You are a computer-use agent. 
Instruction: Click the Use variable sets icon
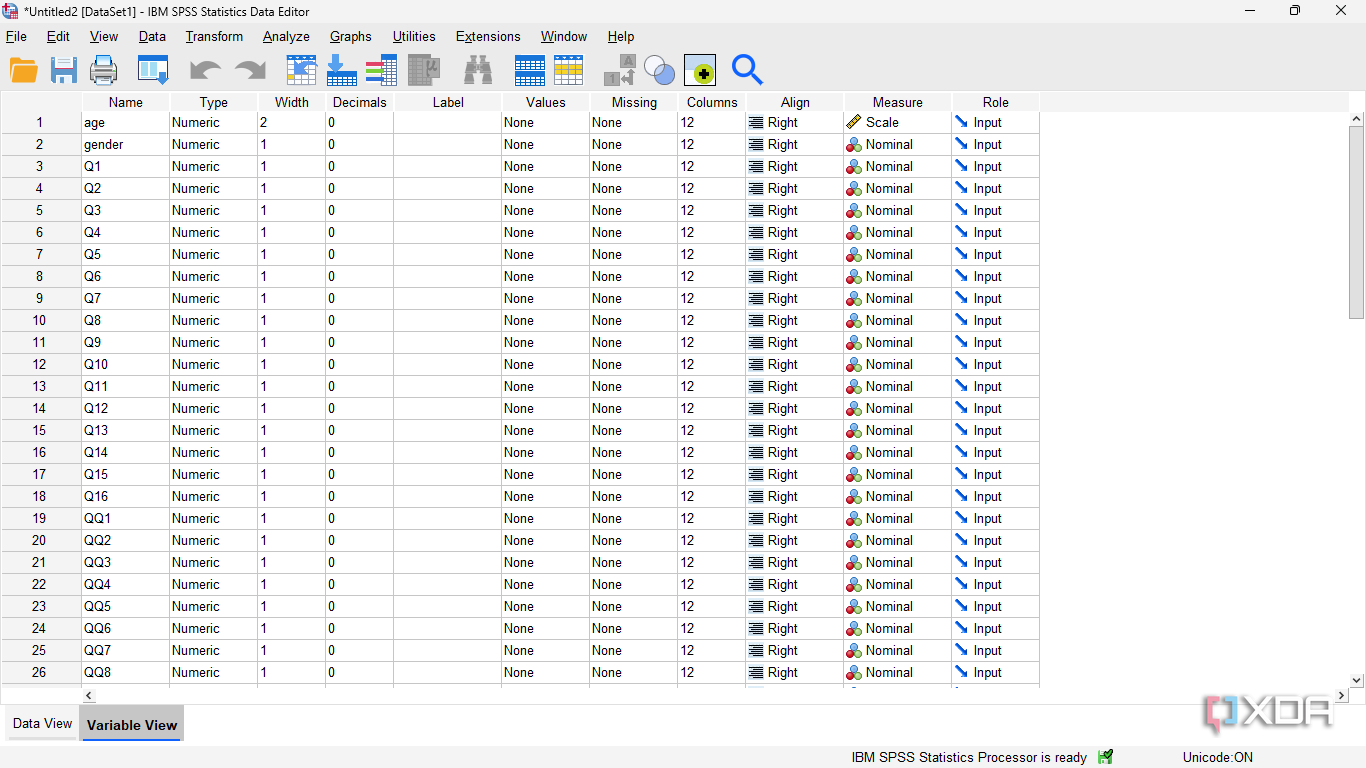coord(659,70)
